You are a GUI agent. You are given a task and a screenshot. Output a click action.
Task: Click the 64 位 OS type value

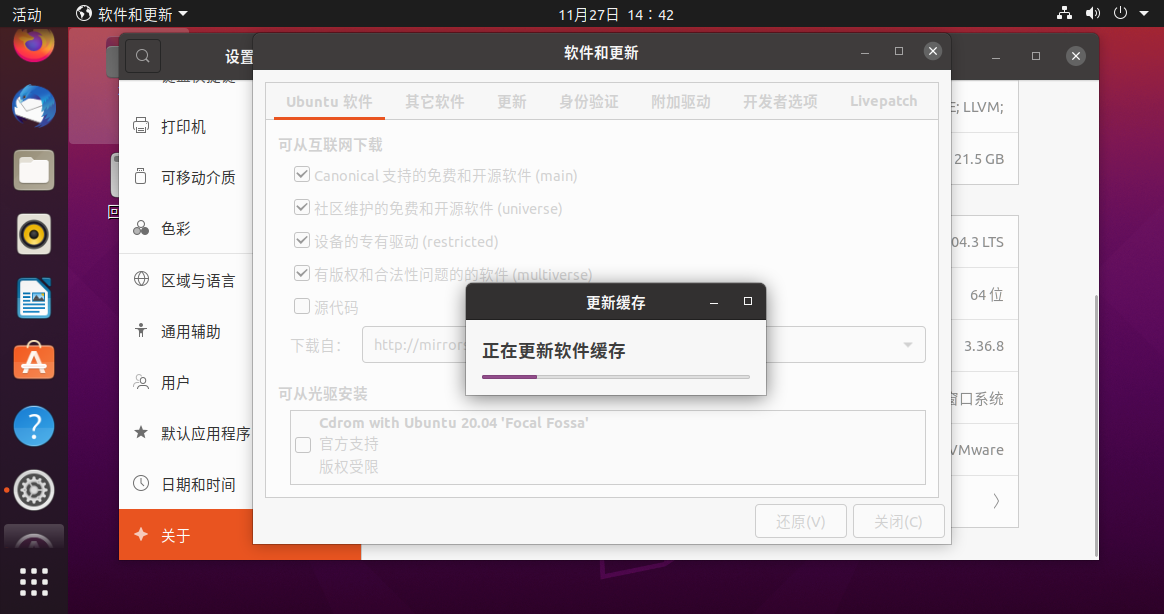[987, 295]
